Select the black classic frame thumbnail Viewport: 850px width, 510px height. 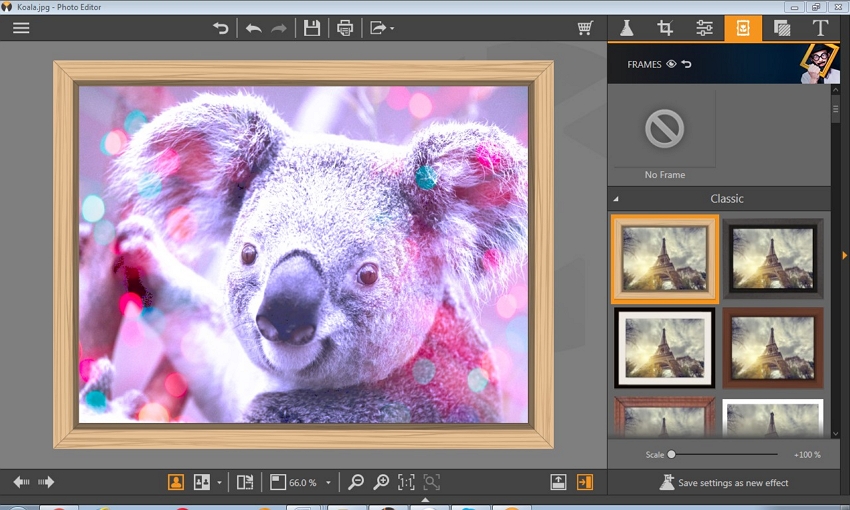click(772, 258)
